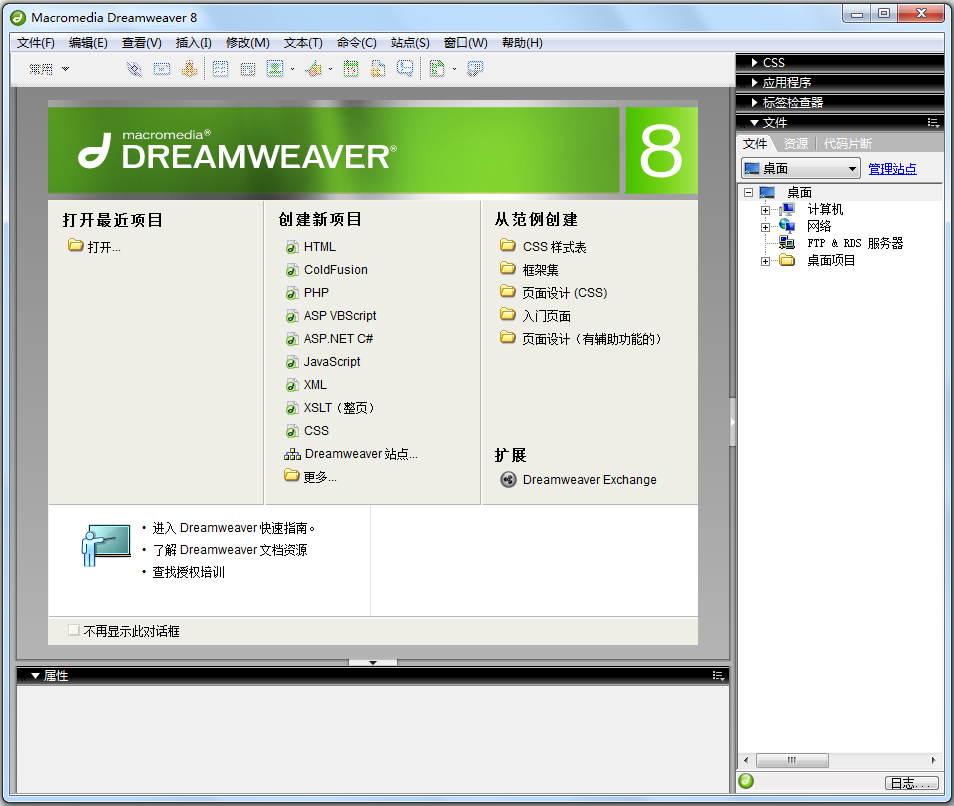This screenshot has width=954, height=806.
Task: Open the Tag Chooser icon
Action: tap(473, 68)
